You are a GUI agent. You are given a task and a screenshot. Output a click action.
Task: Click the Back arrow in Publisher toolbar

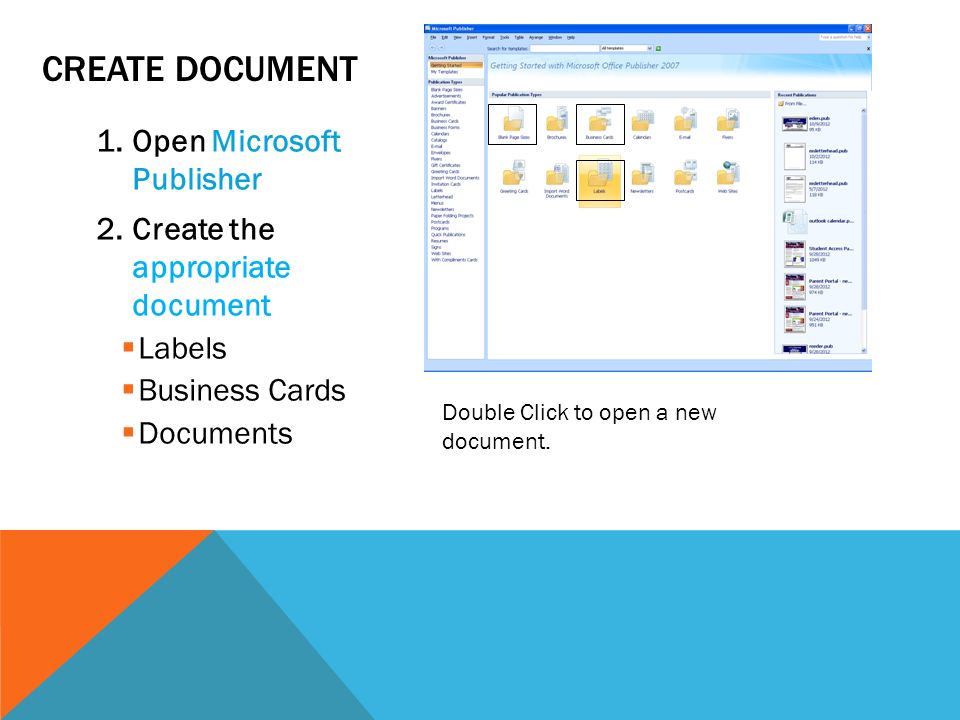[x=432, y=48]
